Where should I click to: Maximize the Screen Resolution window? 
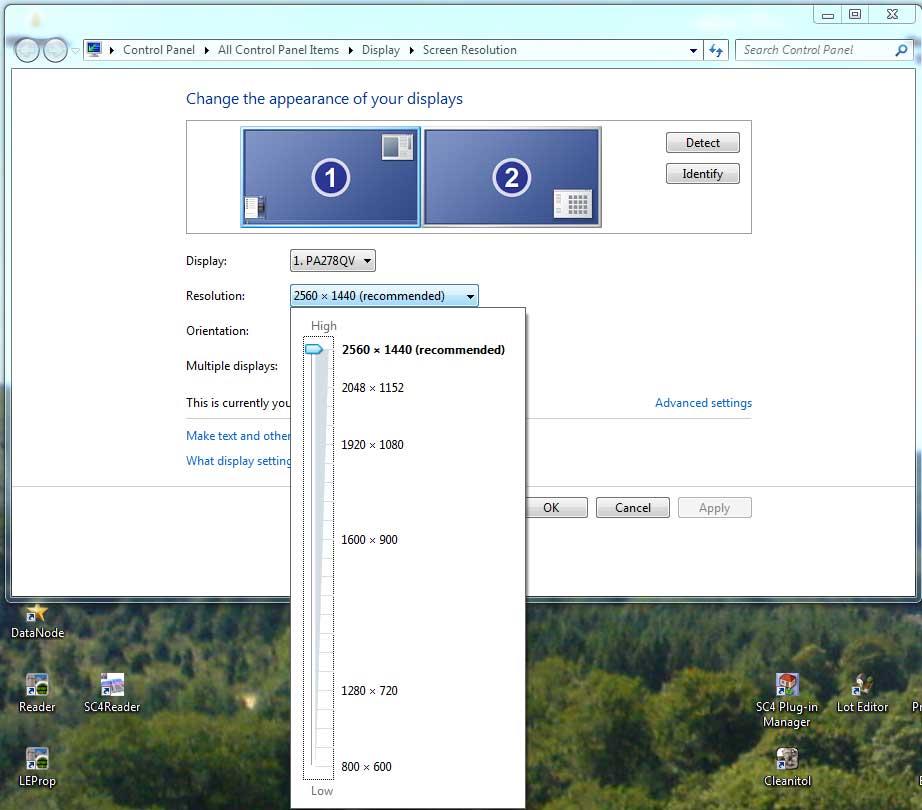click(x=855, y=15)
